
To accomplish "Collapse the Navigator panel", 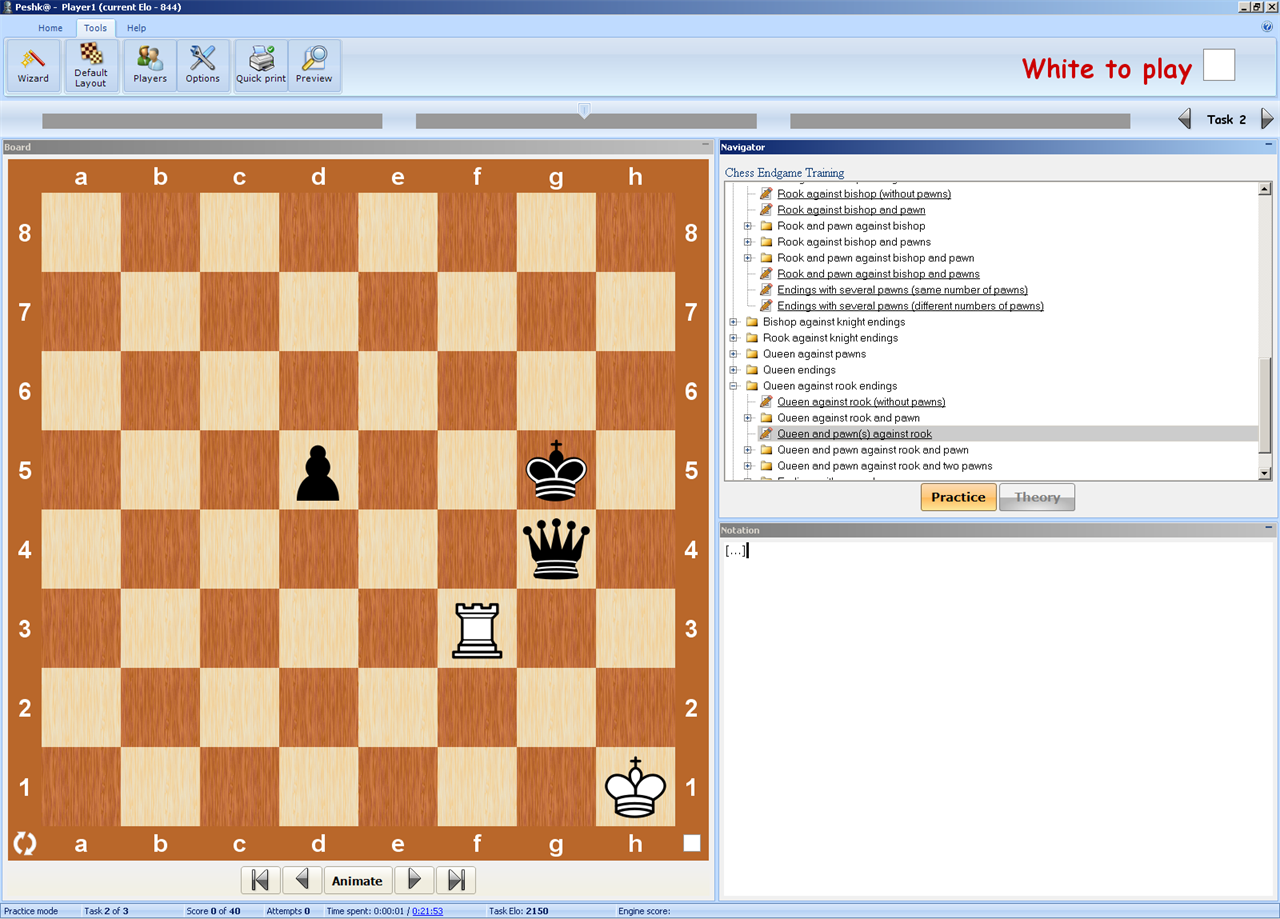I will click(x=1268, y=147).
